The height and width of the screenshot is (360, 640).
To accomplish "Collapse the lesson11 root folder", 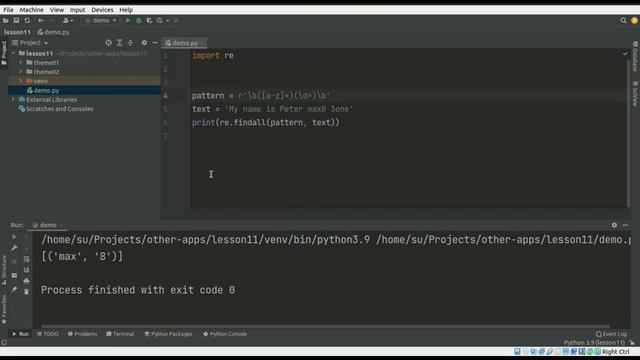I will point(13,53).
